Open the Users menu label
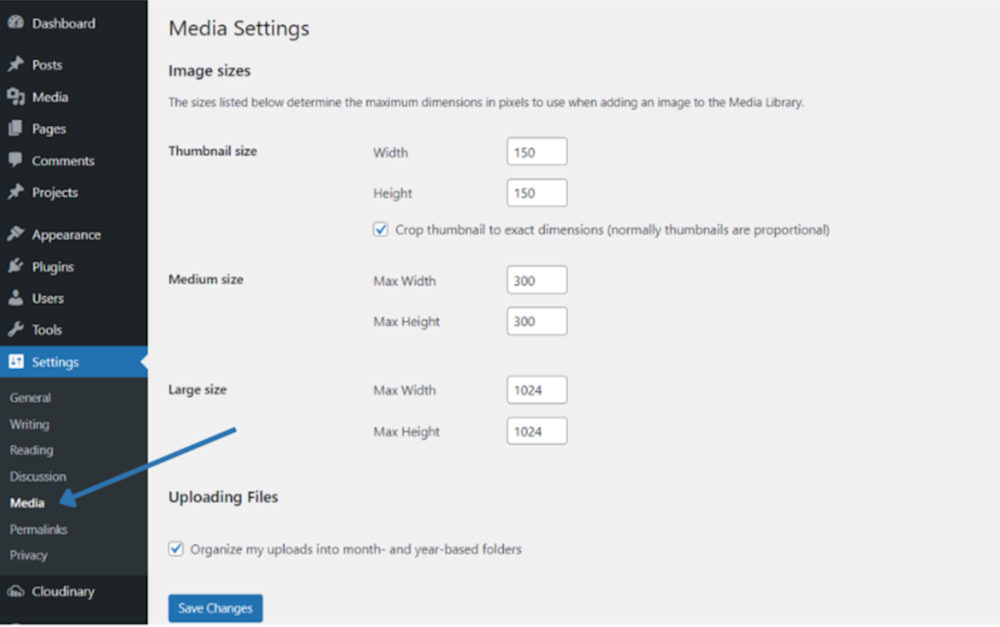Image resolution: width=1000 pixels, height=627 pixels. (x=48, y=298)
